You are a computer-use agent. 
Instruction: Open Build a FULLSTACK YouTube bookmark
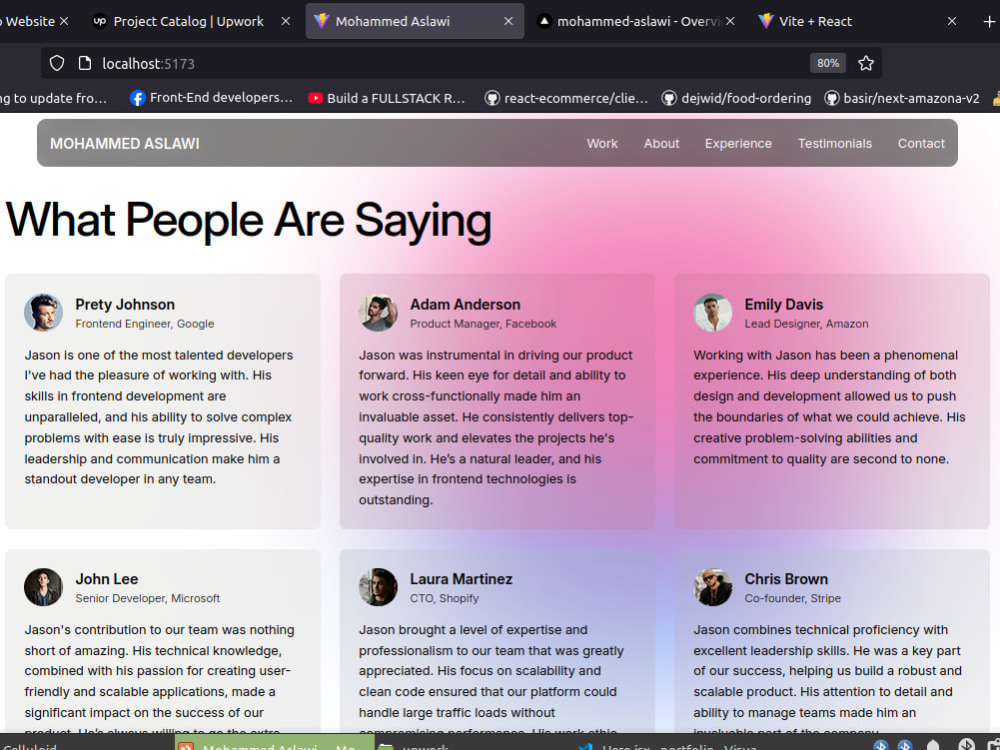click(x=387, y=98)
